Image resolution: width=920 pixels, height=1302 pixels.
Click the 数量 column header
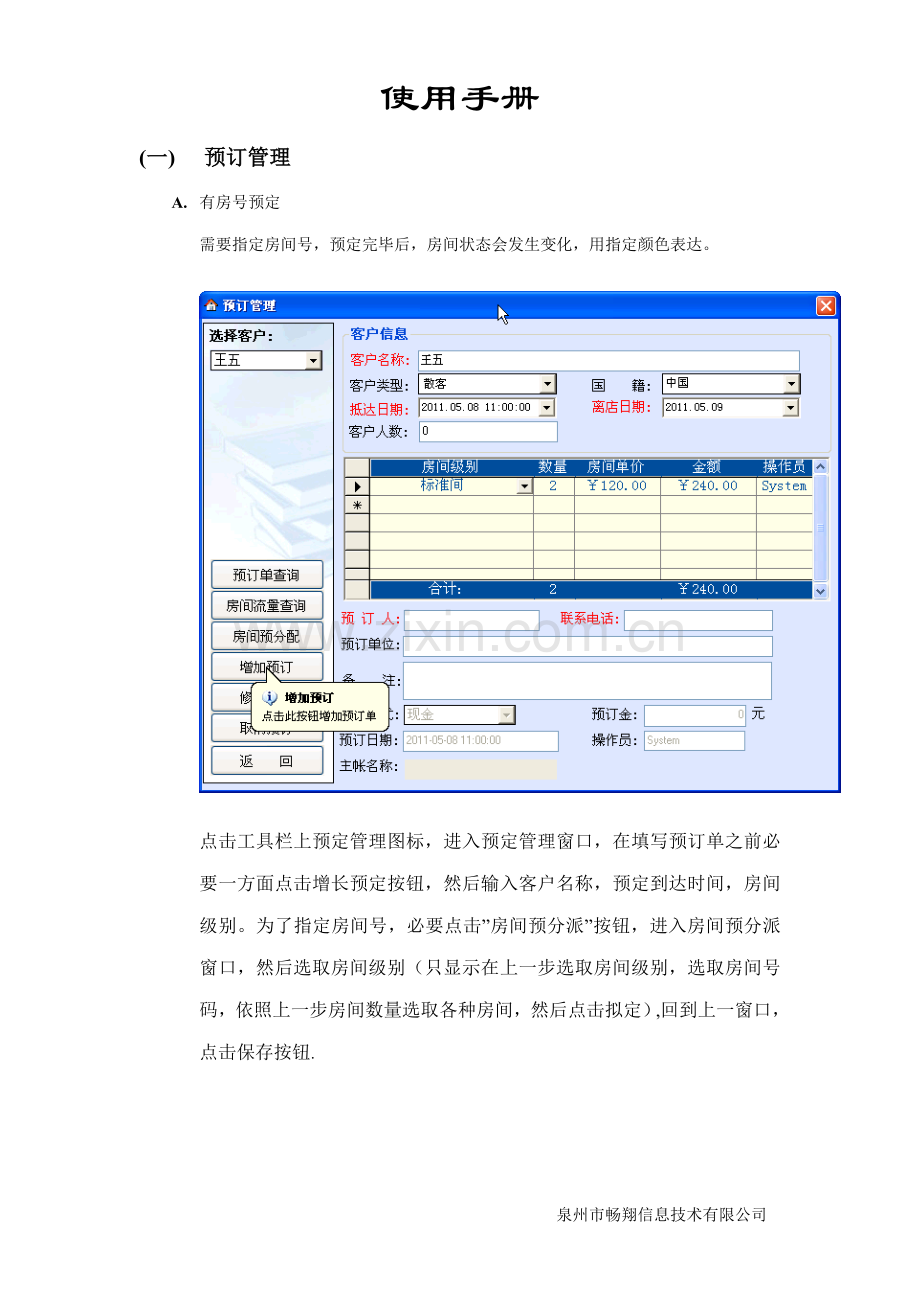point(553,467)
